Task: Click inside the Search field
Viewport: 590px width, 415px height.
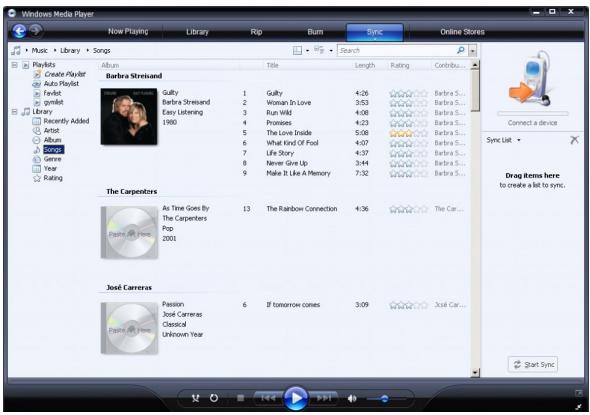Action: [x=397, y=50]
